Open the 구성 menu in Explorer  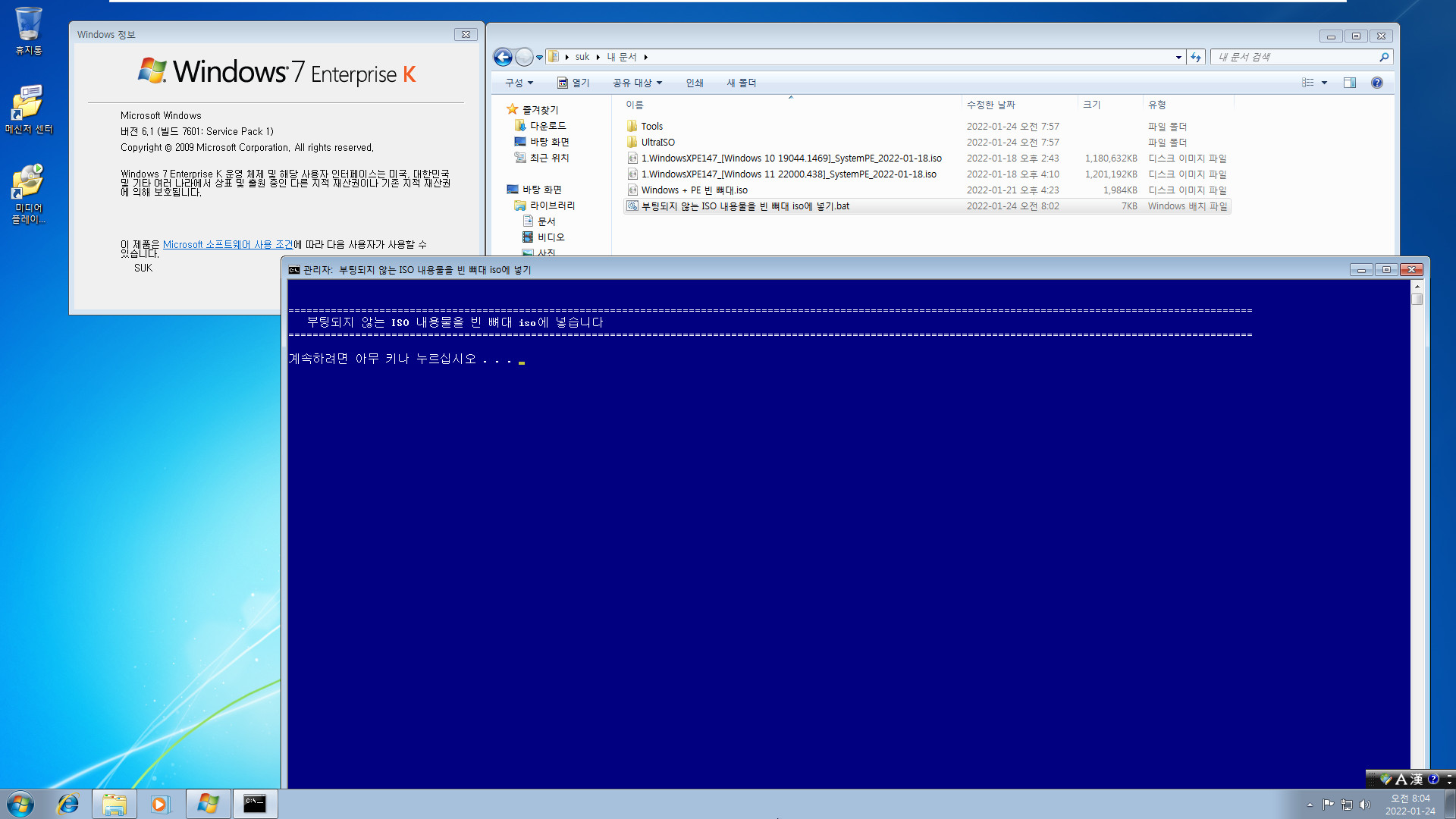click(519, 83)
